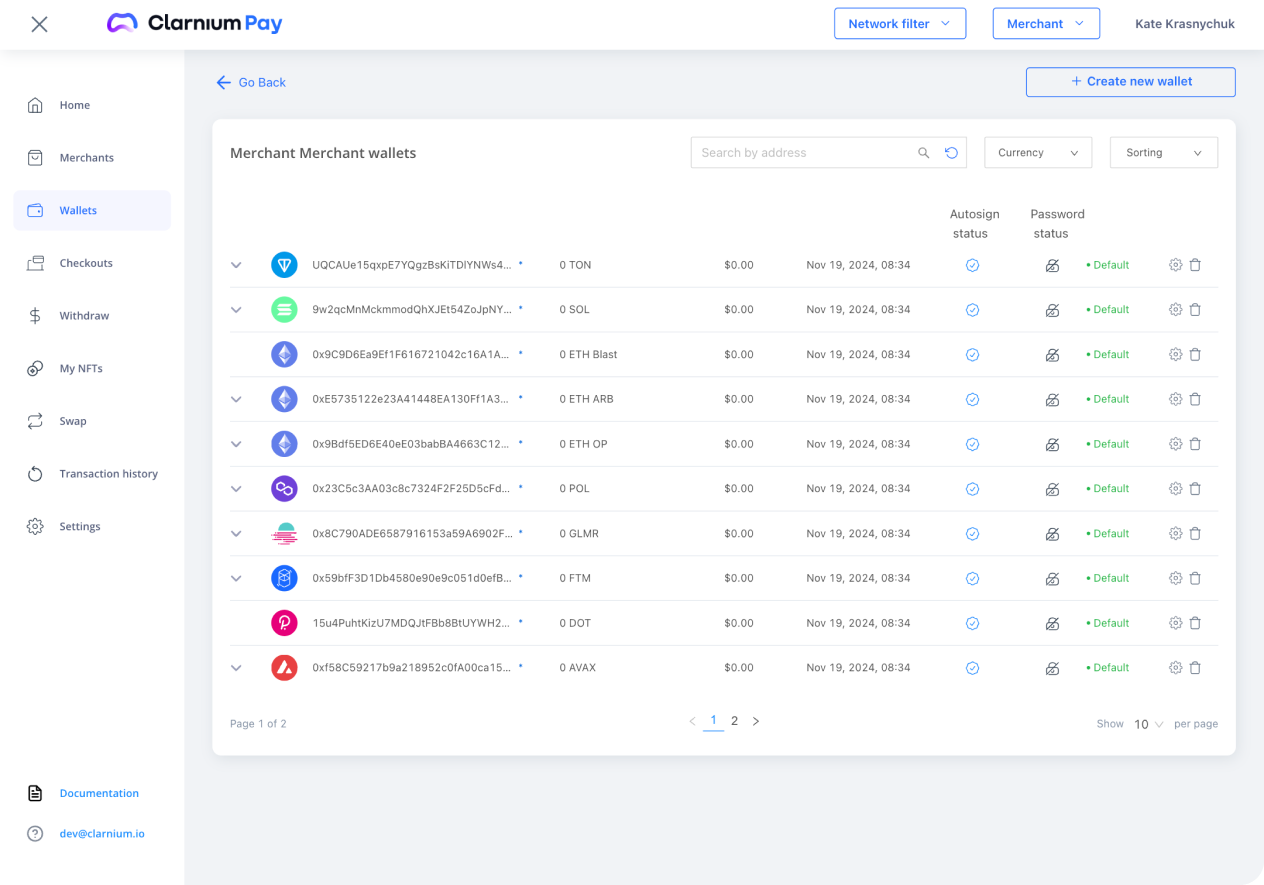Viewport: 1264px width, 885px height.
Task: Click the Moonbeam GLMR coin icon
Action: [x=284, y=533]
